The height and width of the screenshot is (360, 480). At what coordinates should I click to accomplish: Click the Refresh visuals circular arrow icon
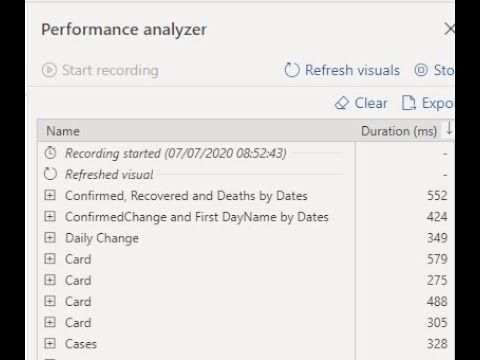tap(292, 70)
